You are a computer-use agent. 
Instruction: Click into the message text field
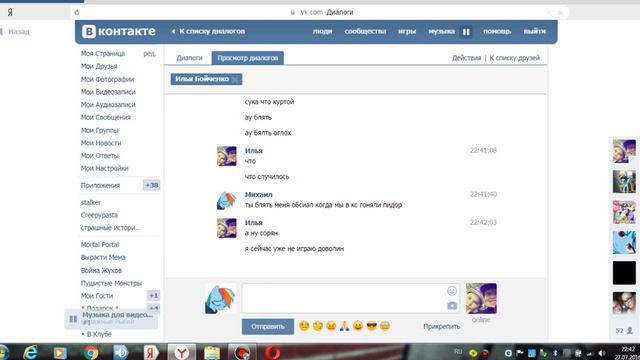(x=351, y=298)
